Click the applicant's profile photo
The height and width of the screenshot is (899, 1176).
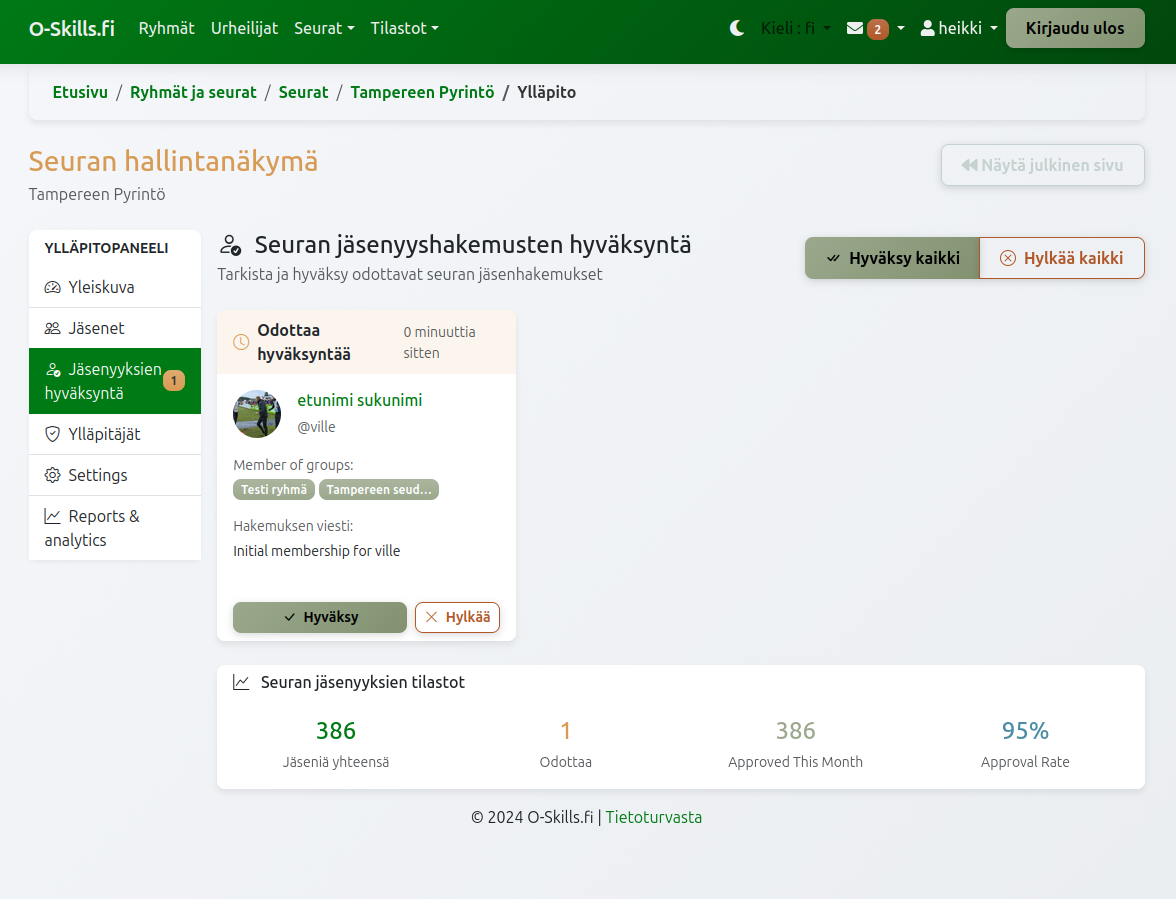point(257,413)
